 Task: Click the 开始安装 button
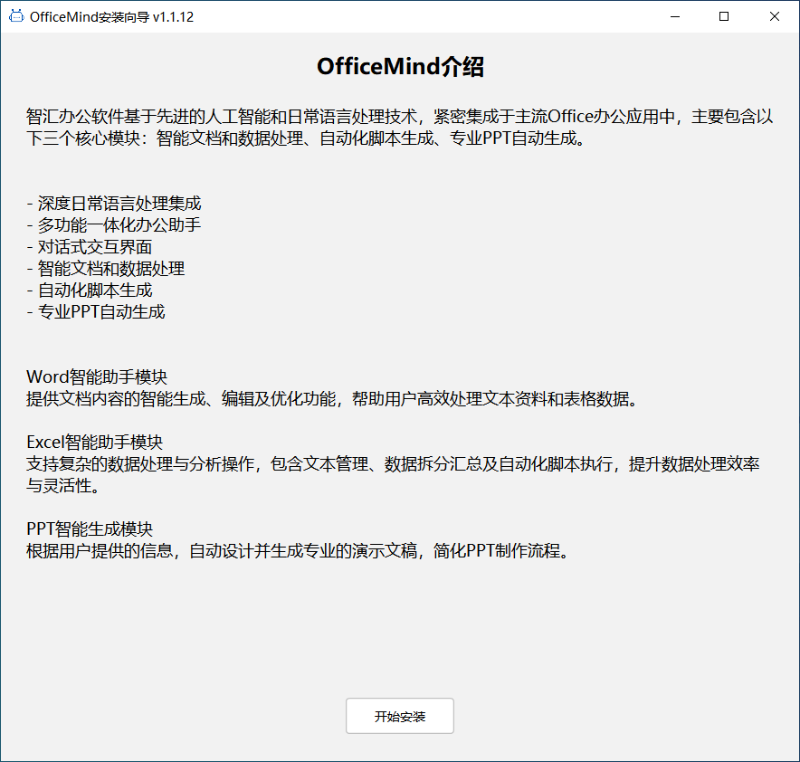399,716
